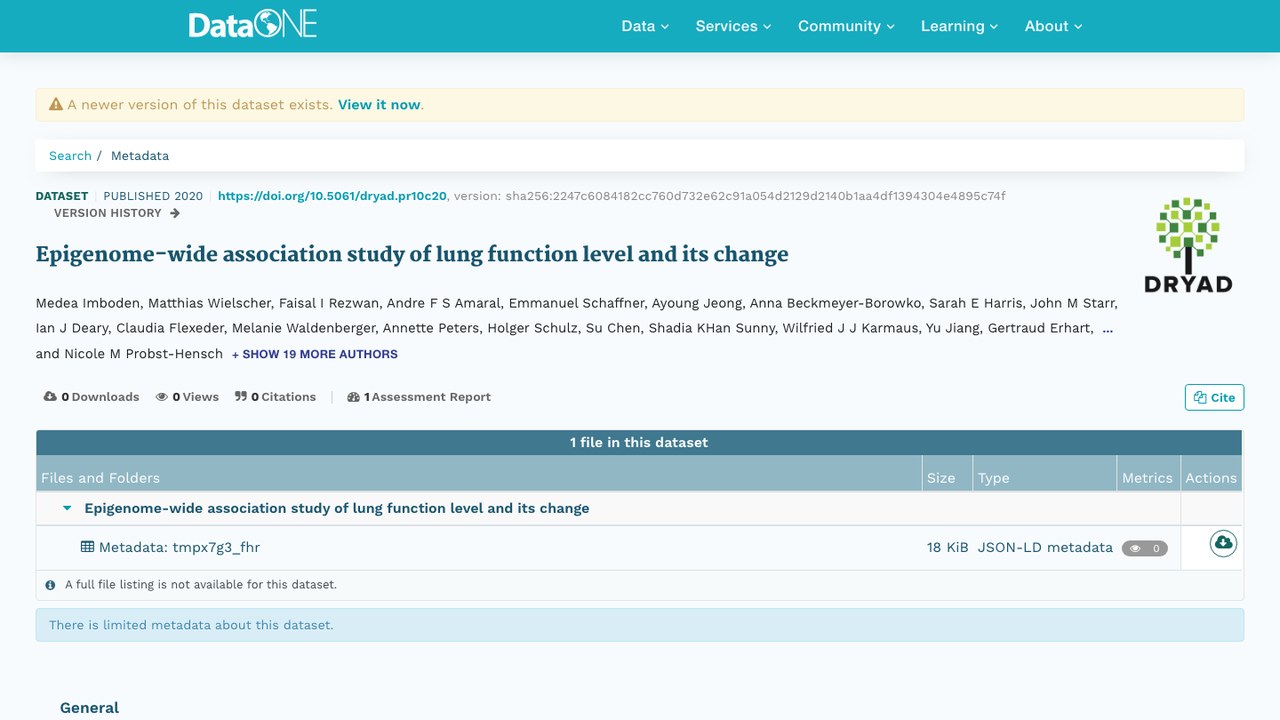Viewport: 1280px width, 720px height.
Task: Open the dataset DOI link
Action: click(332, 196)
